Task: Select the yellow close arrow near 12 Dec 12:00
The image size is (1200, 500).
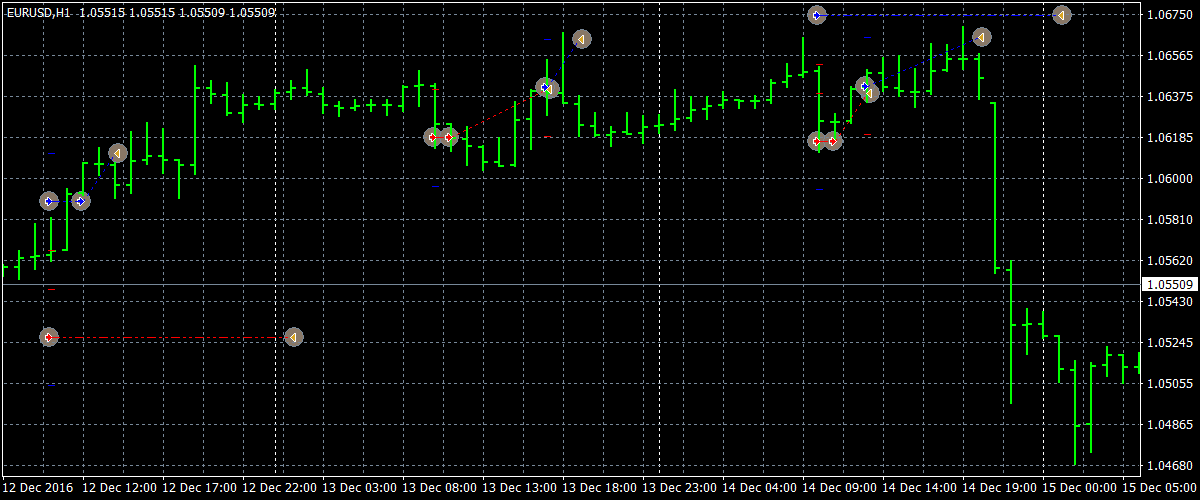Action: (118, 153)
